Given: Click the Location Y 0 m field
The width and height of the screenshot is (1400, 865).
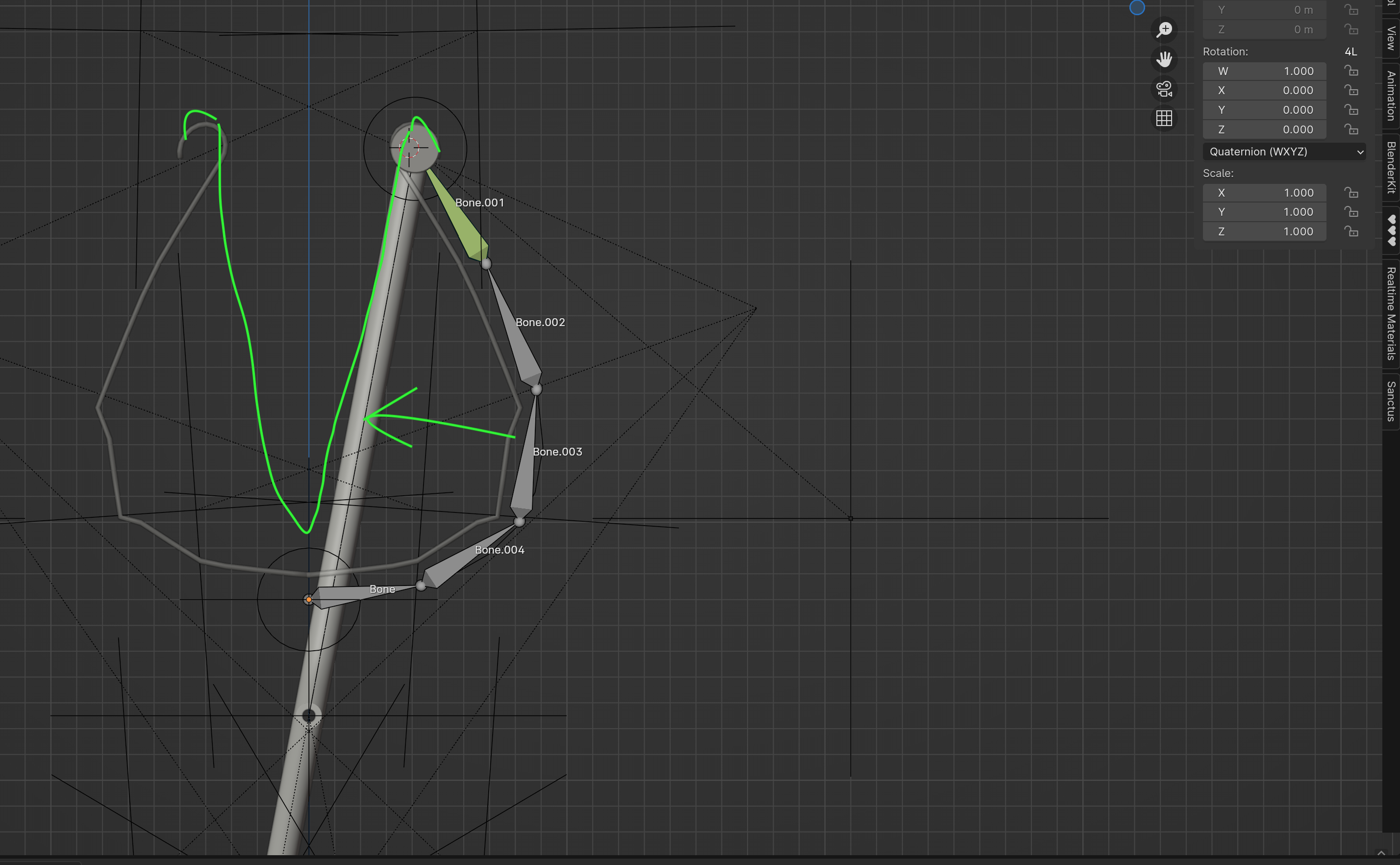Looking at the screenshot, I should tap(1265, 10).
